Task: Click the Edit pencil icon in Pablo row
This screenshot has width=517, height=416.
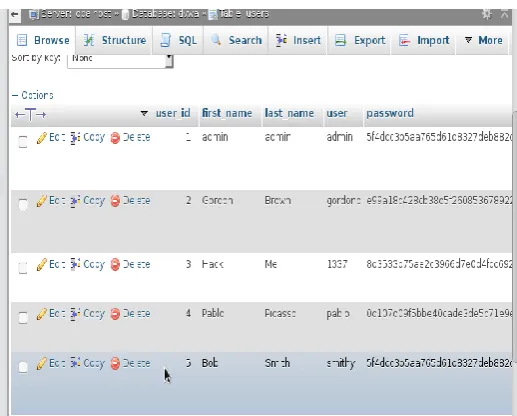Action: [x=42, y=314]
